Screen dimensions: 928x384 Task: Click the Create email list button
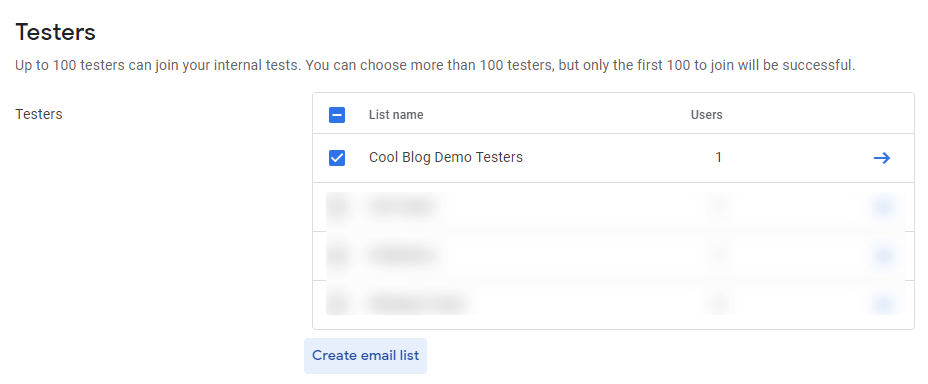(365, 356)
